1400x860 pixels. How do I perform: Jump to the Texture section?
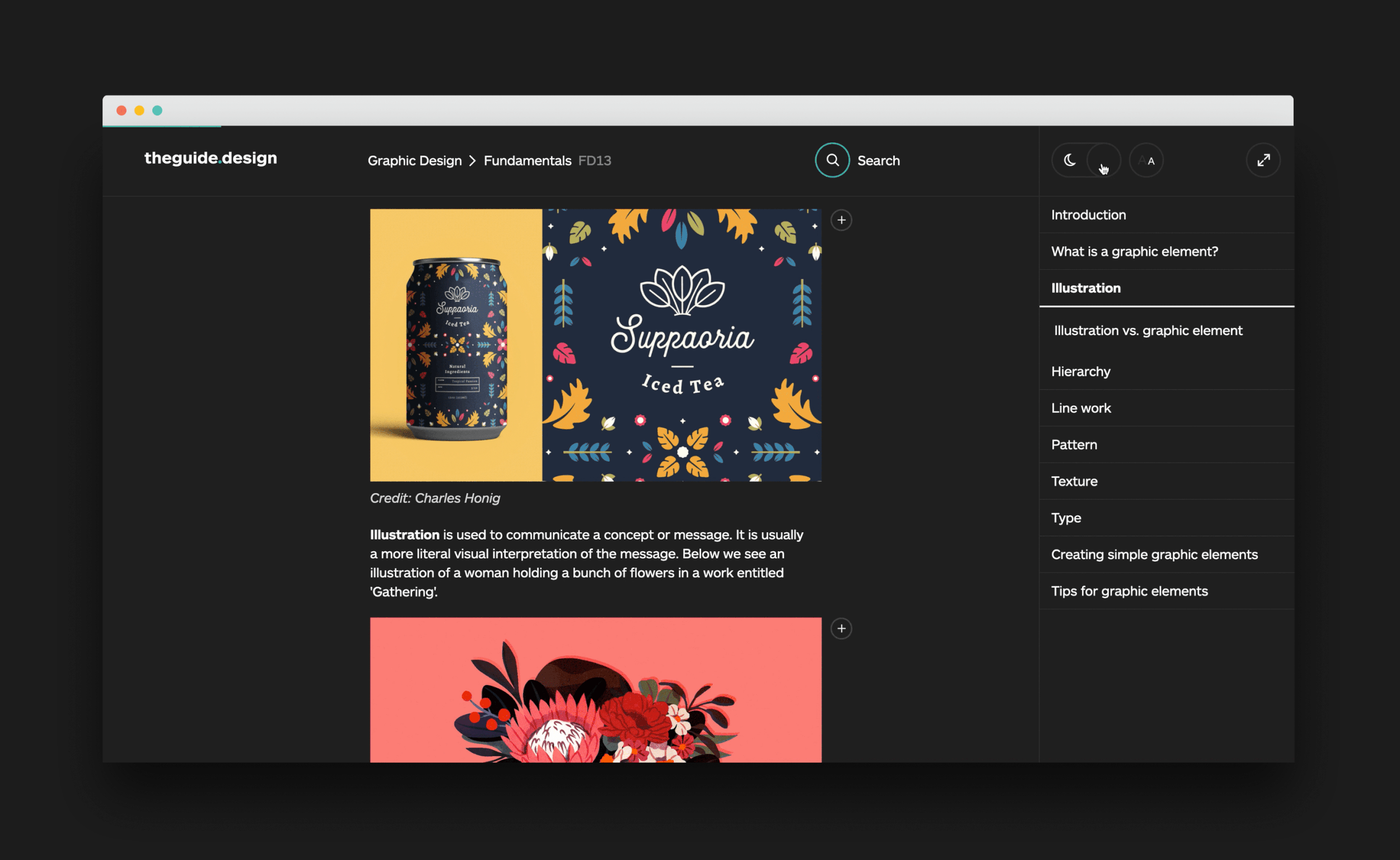click(1074, 481)
